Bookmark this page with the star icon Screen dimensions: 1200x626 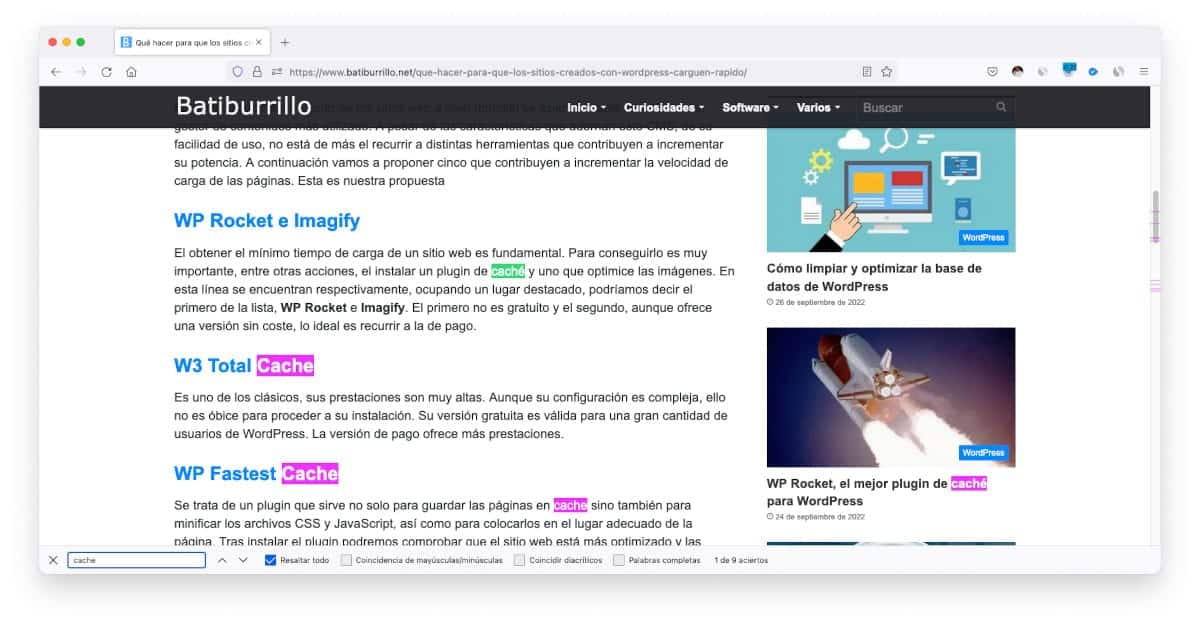tap(886, 72)
